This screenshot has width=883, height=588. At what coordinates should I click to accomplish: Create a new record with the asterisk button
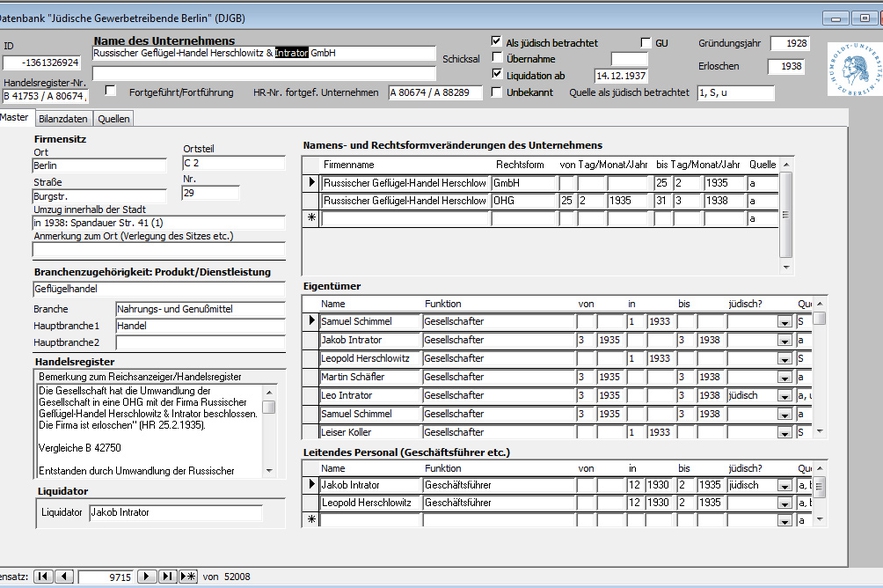click(x=188, y=577)
